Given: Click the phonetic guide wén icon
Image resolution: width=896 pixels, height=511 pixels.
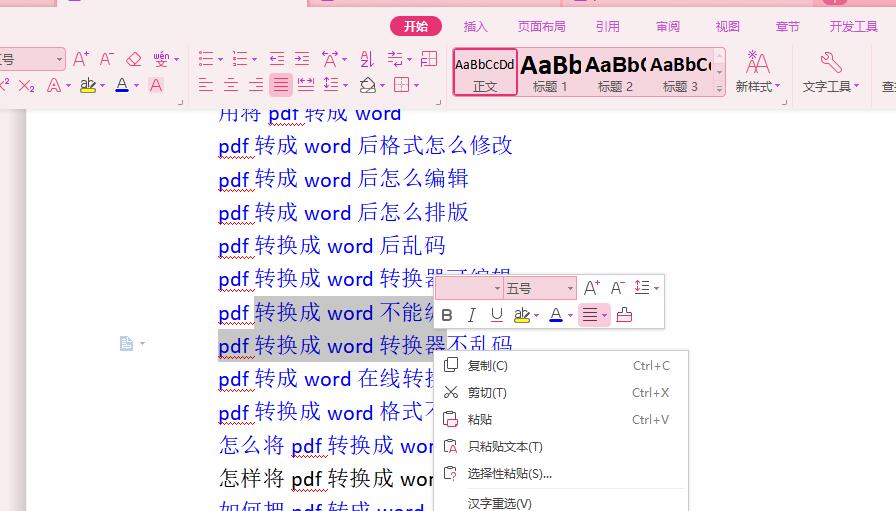Looking at the screenshot, I should click(161, 59).
